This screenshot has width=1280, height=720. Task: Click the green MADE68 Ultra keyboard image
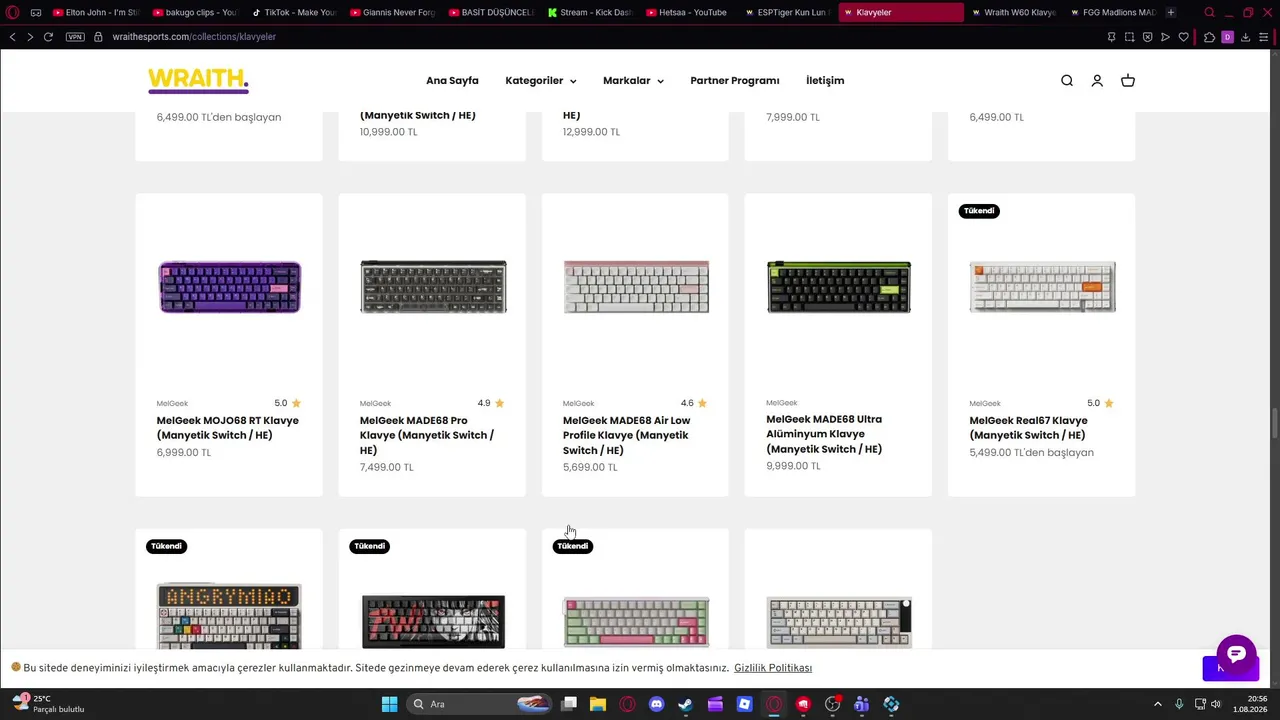pos(839,287)
